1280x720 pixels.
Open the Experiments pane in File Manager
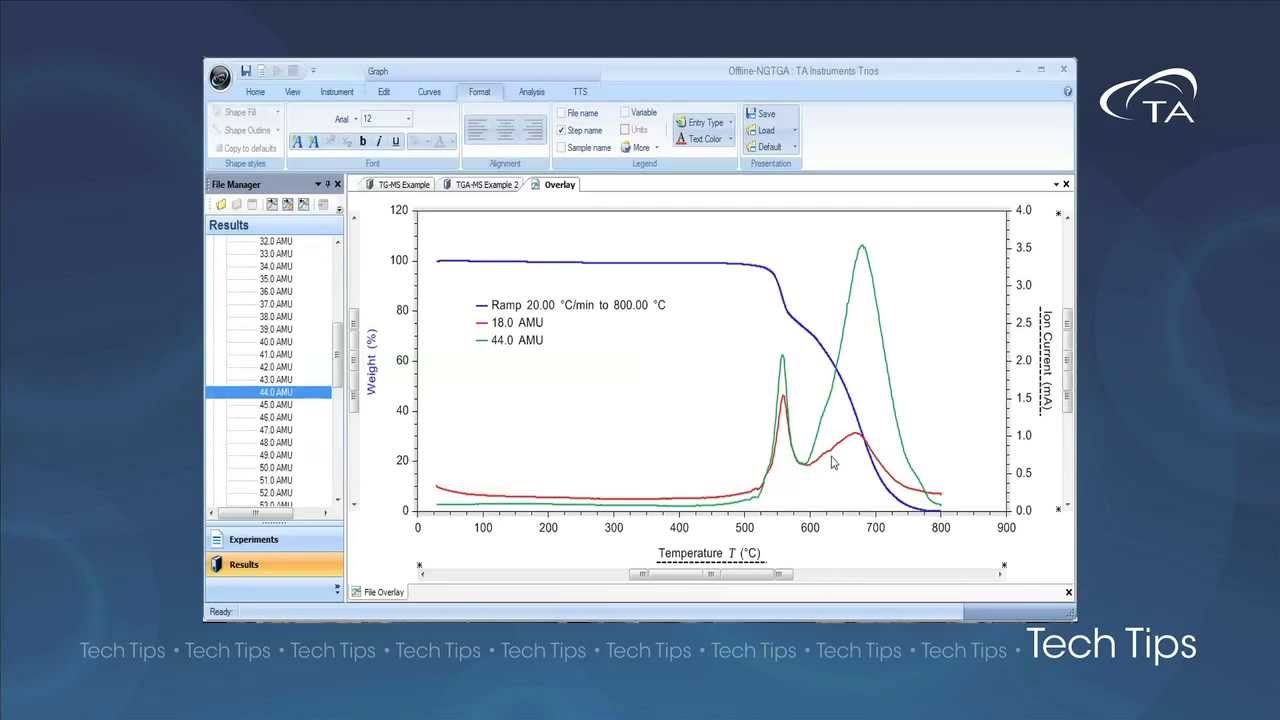coord(254,540)
